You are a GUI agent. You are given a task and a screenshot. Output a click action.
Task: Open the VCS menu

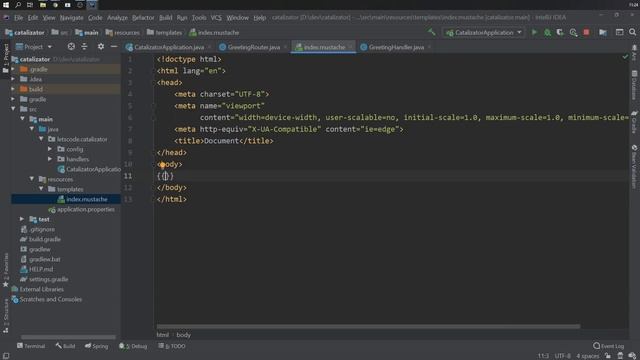coord(216,18)
